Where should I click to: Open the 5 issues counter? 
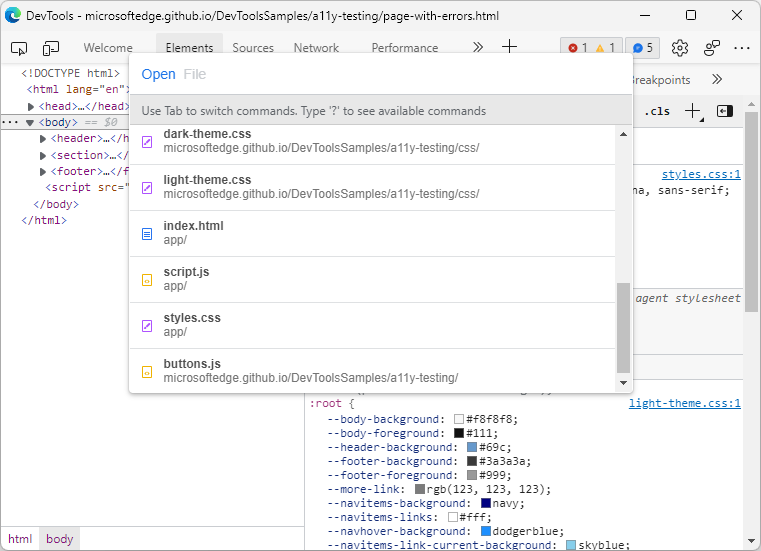tap(643, 48)
